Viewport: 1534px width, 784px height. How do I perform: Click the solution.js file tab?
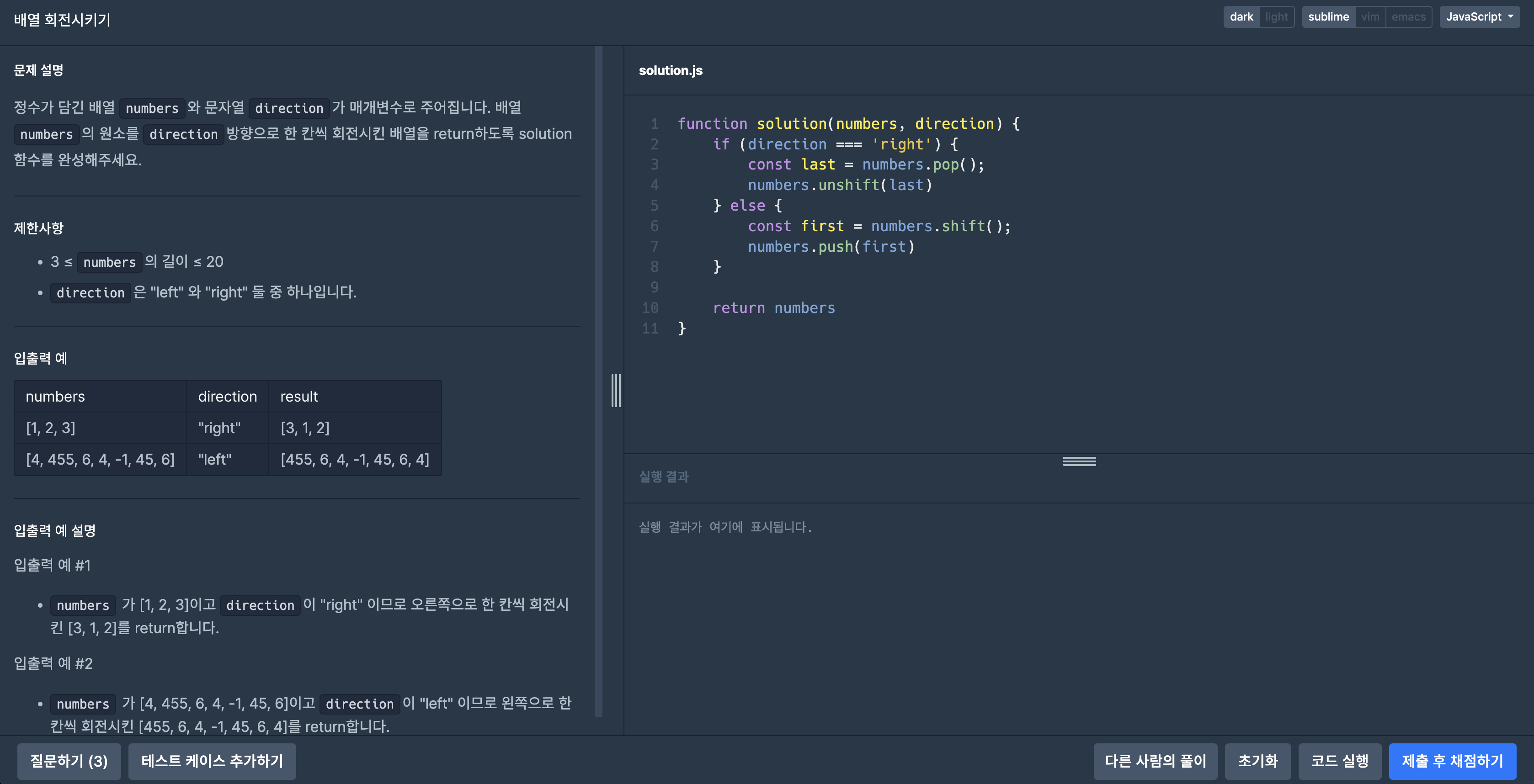pyautogui.click(x=671, y=70)
